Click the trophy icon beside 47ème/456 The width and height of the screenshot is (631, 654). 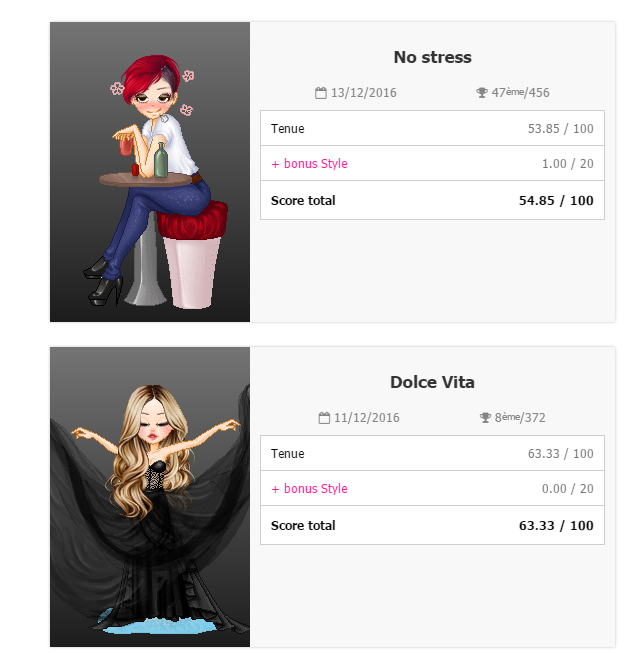482,93
